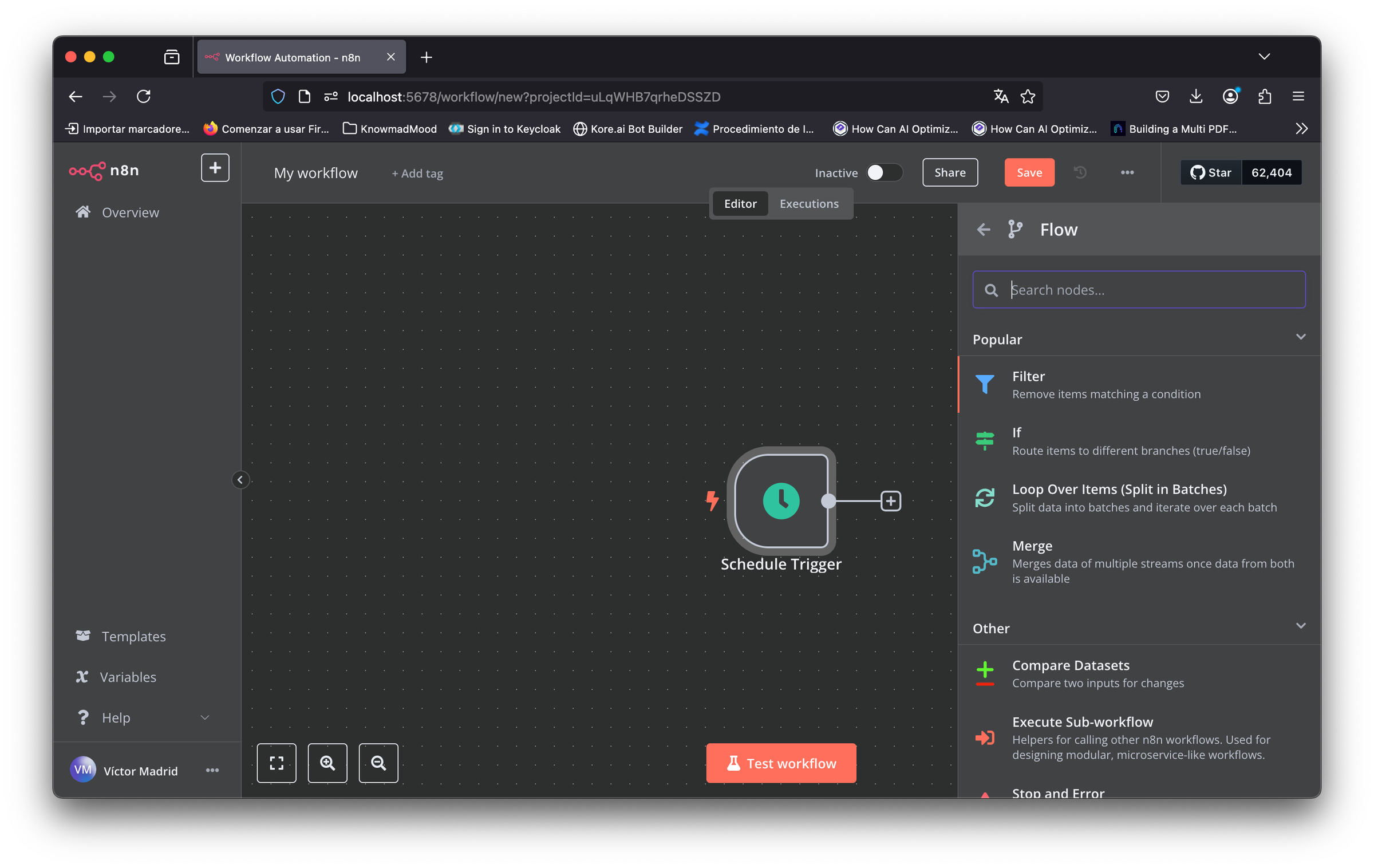Click the Merge node icon
The width and height of the screenshot is (1374, 868).
(985, 561)
